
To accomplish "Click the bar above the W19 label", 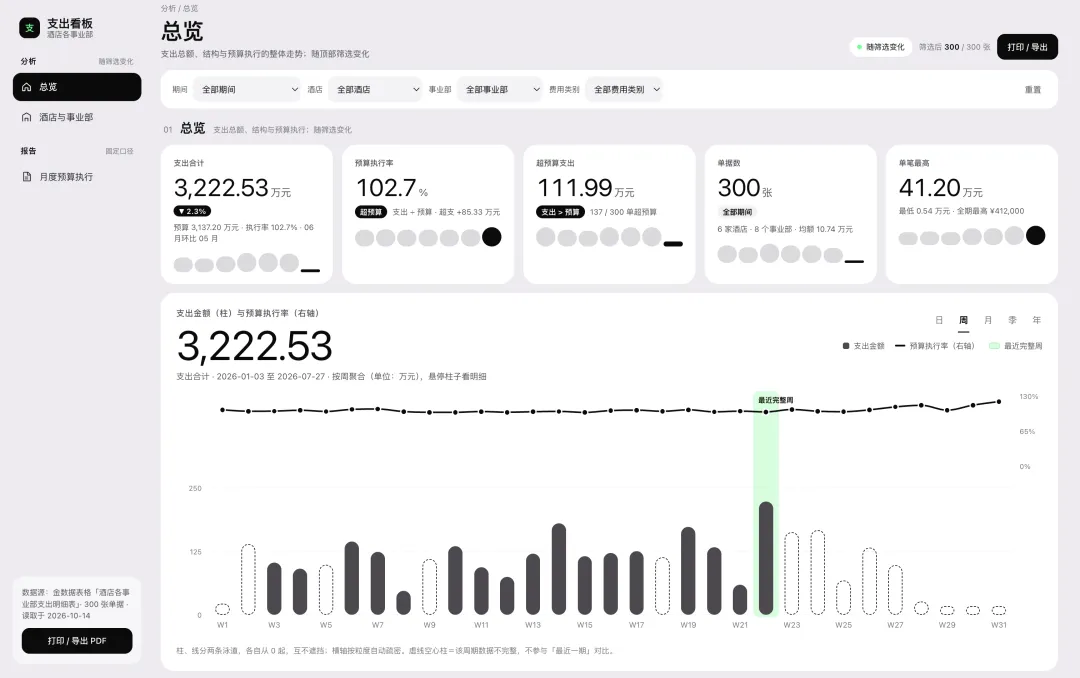I will (x=688, y=571).
